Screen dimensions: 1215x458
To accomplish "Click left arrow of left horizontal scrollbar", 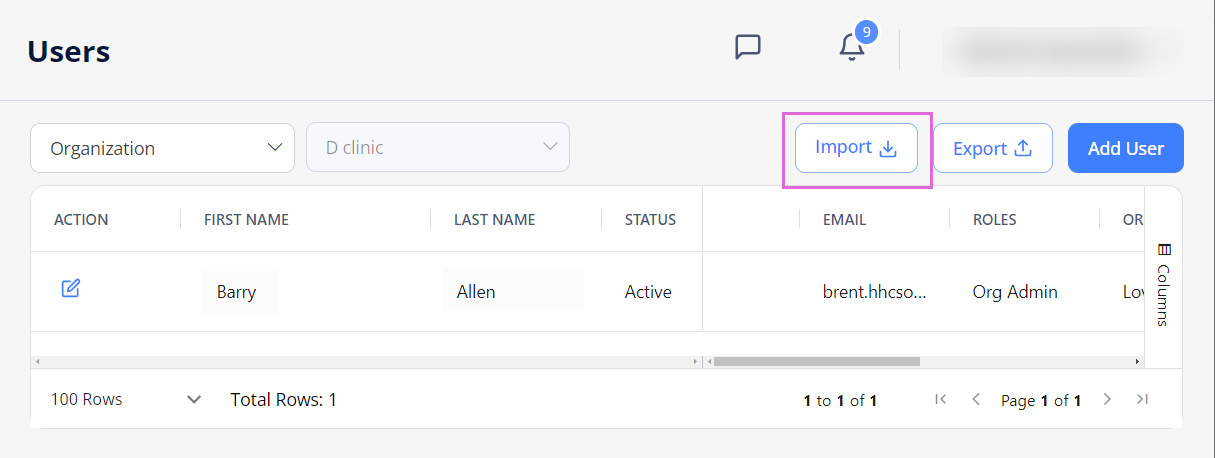I will pyautogui.click(x=37, y=361).
